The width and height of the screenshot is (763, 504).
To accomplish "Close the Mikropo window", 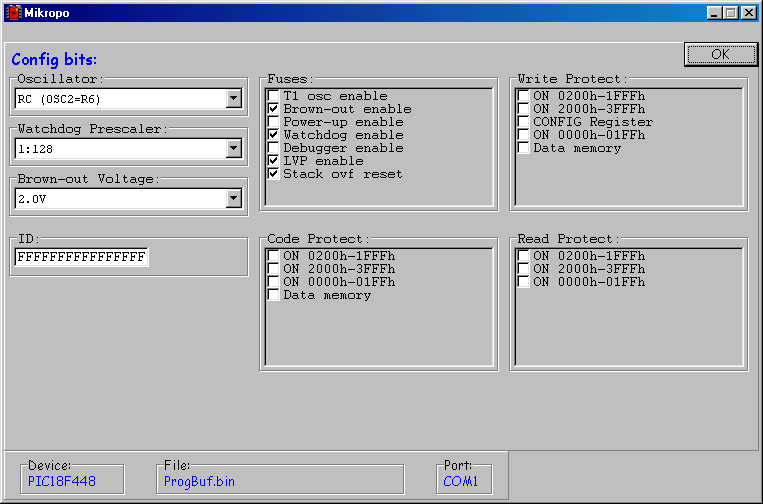I will coord(749,13).
